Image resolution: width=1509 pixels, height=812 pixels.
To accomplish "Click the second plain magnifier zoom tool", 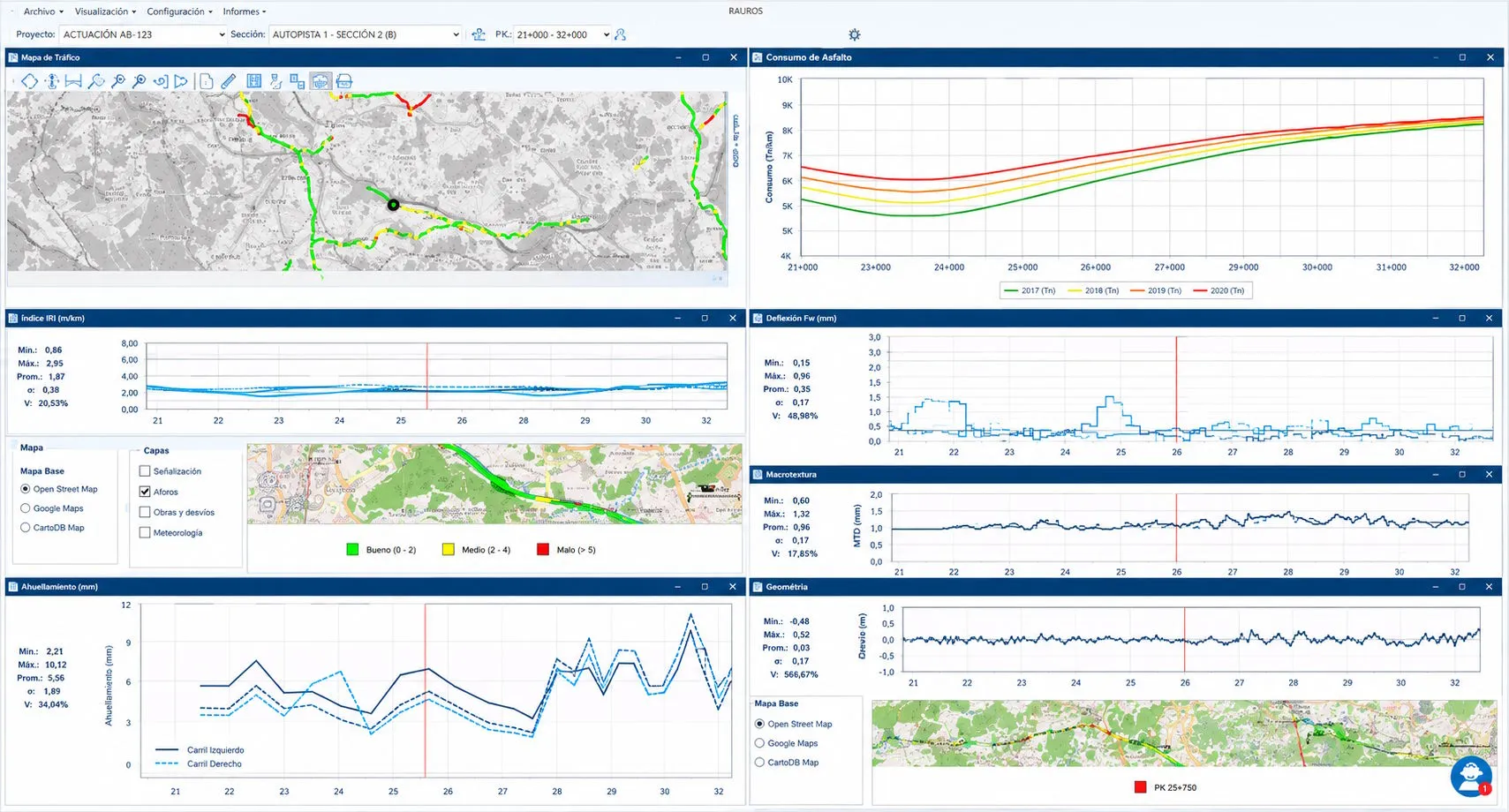I will 139,81.
